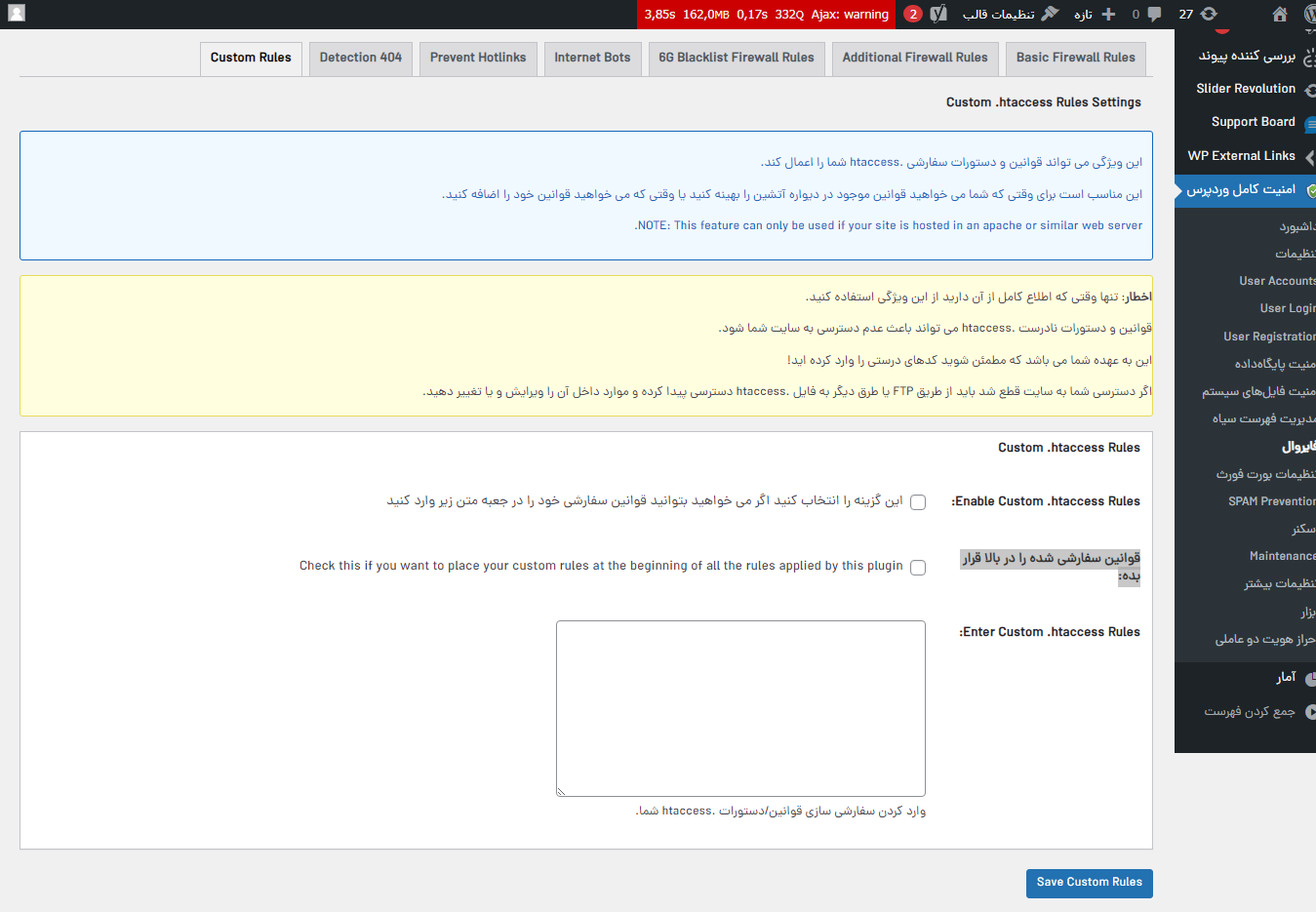
Task: Open Maintenance submenu
Action: 1282,556
